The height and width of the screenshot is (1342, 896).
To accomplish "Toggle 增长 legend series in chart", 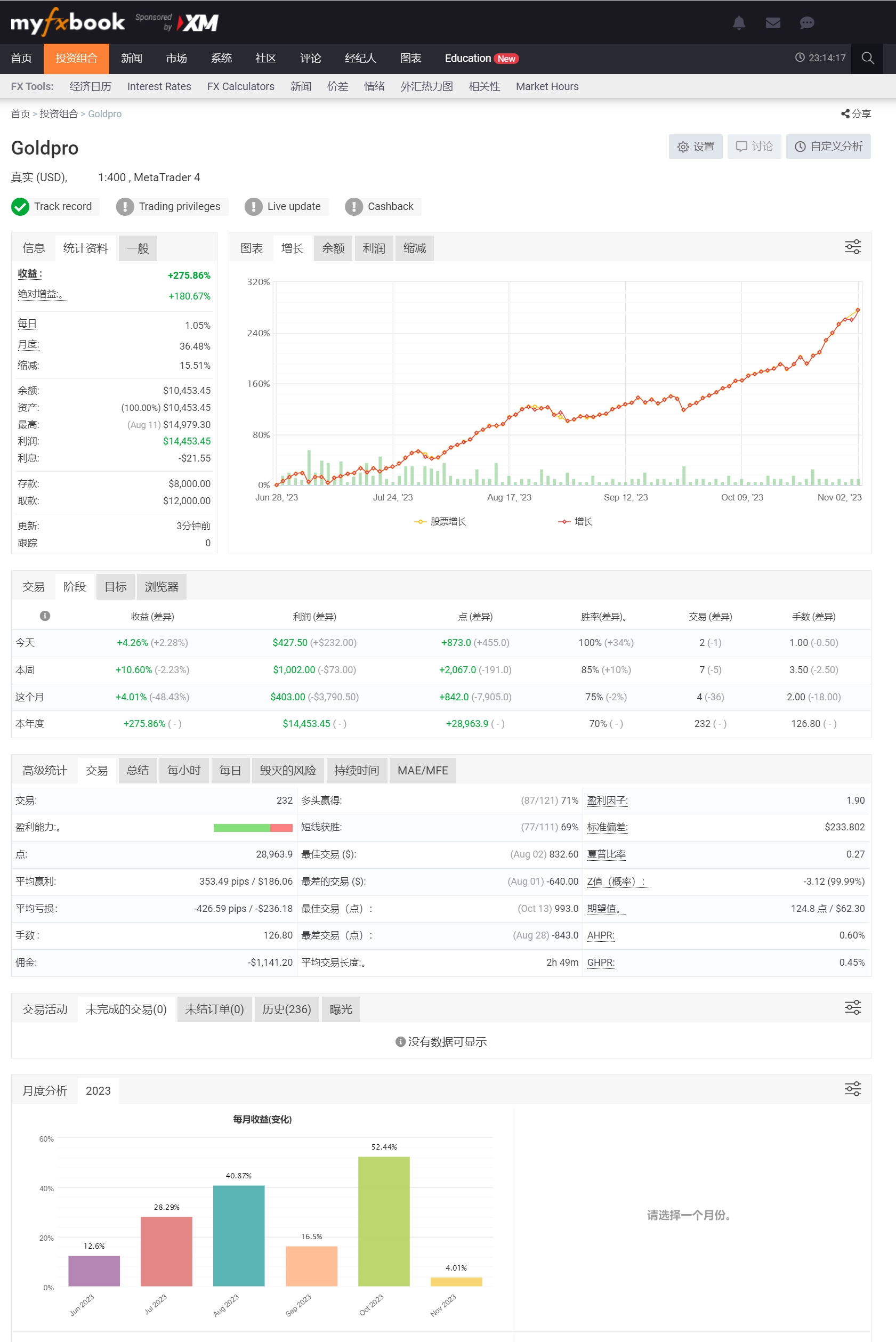I will [576, 522].
